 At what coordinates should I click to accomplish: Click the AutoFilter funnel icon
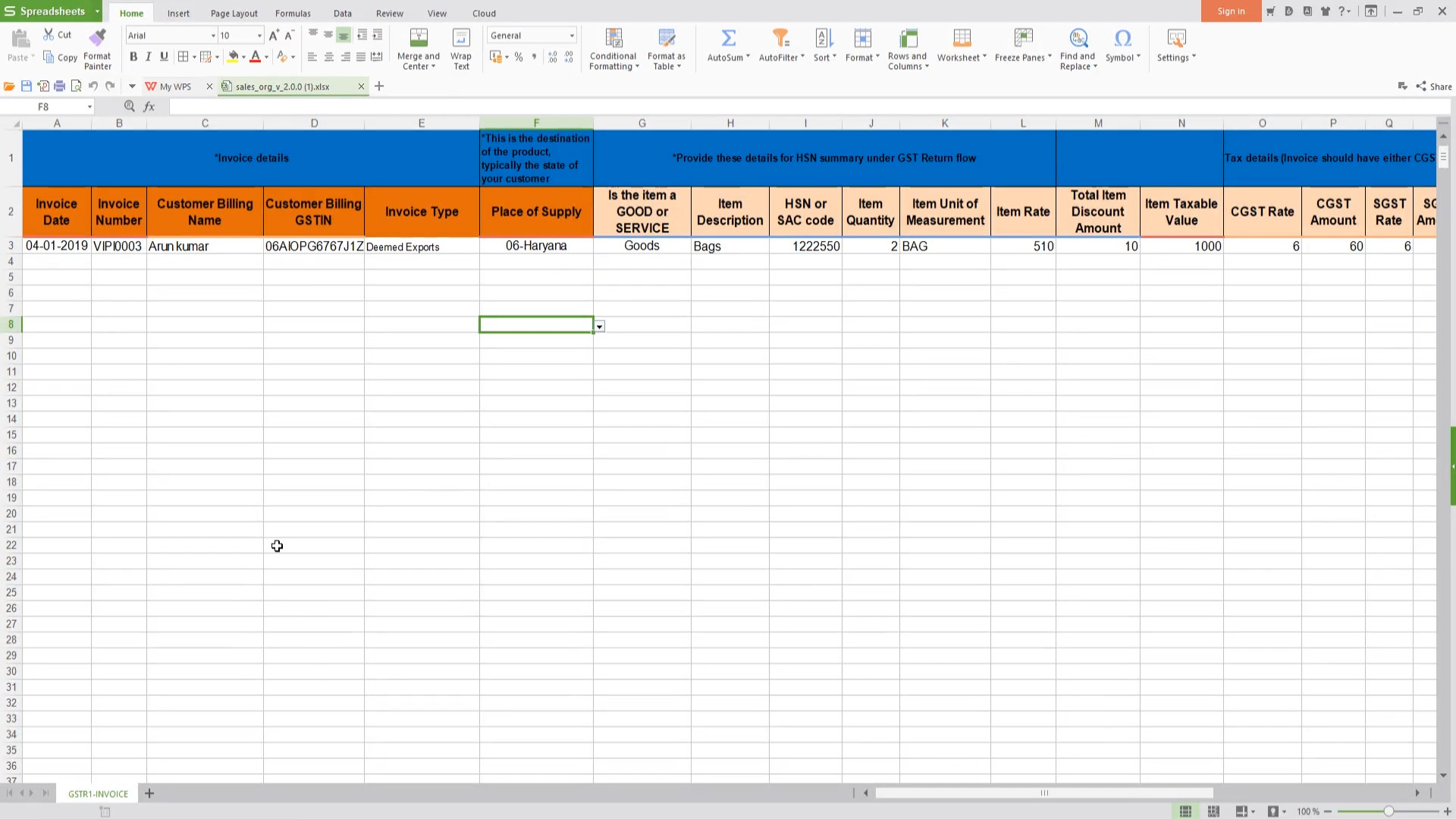click(780, 38)
